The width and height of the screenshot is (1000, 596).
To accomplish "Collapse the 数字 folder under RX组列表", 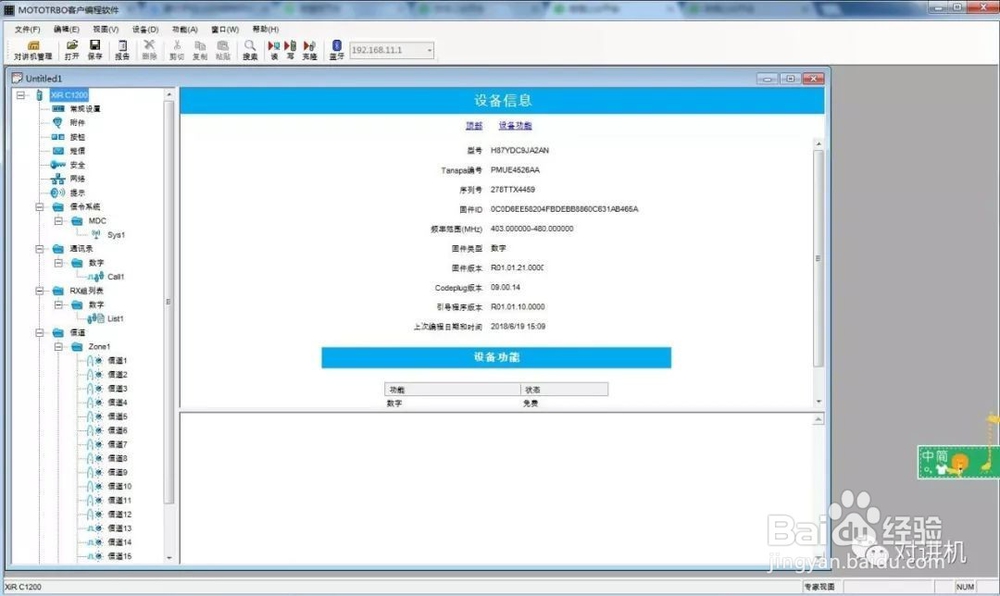I will 59,305.
